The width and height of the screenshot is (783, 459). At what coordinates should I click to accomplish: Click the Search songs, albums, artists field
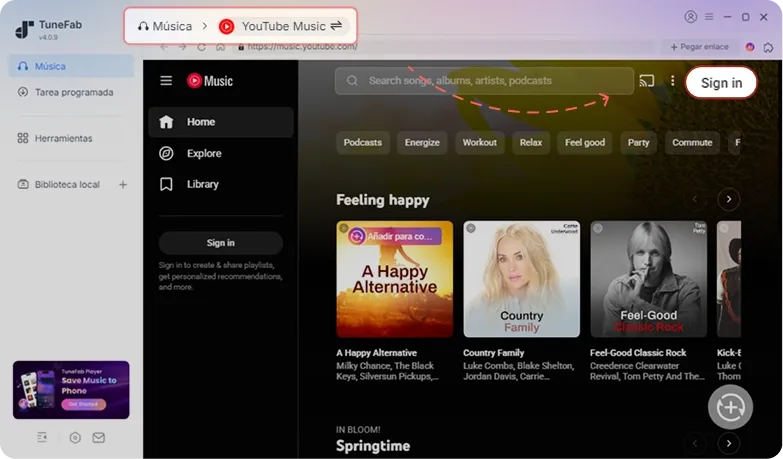click(484, 81)
